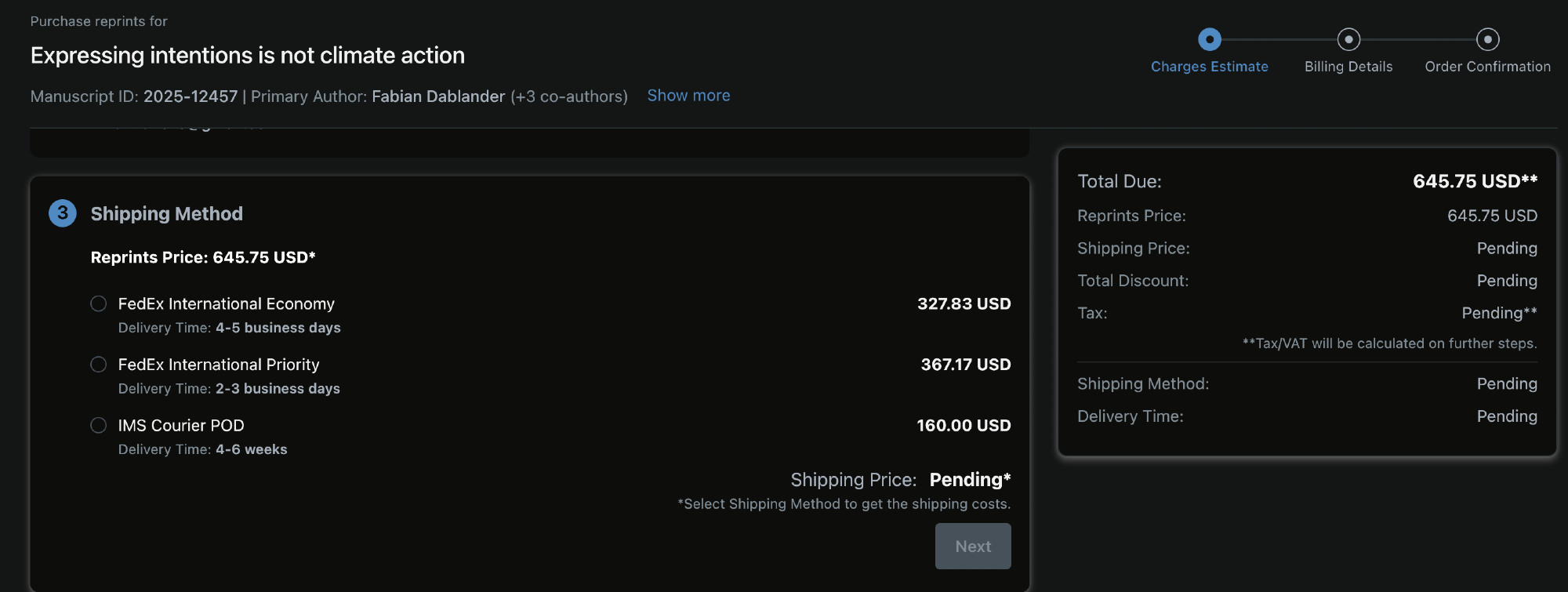Click the FedEx International Economy label text
The image size is (1568, 592).
click(226, 303)
